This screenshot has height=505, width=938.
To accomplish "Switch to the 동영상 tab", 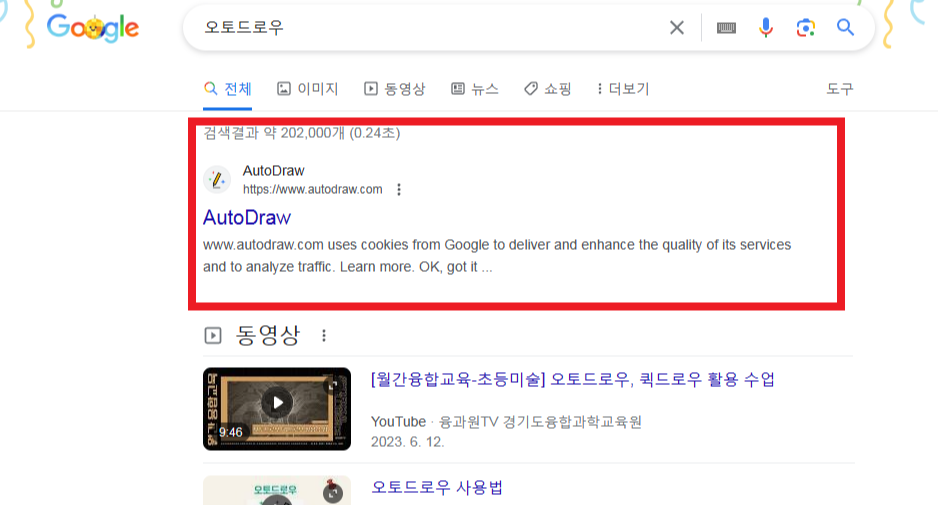I will click(394, 89).
